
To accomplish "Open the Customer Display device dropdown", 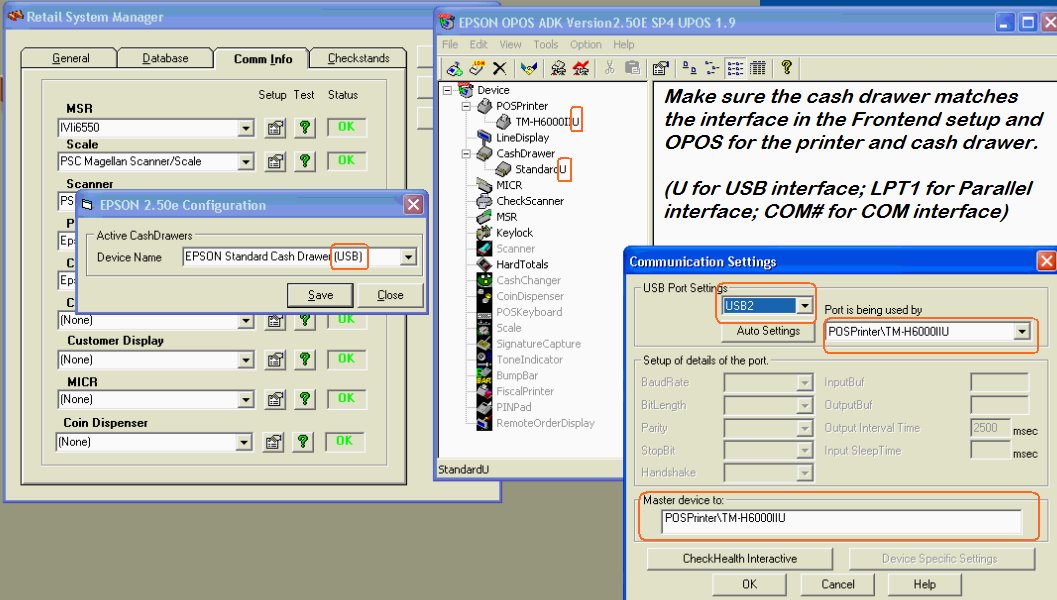I will point(245,359).
